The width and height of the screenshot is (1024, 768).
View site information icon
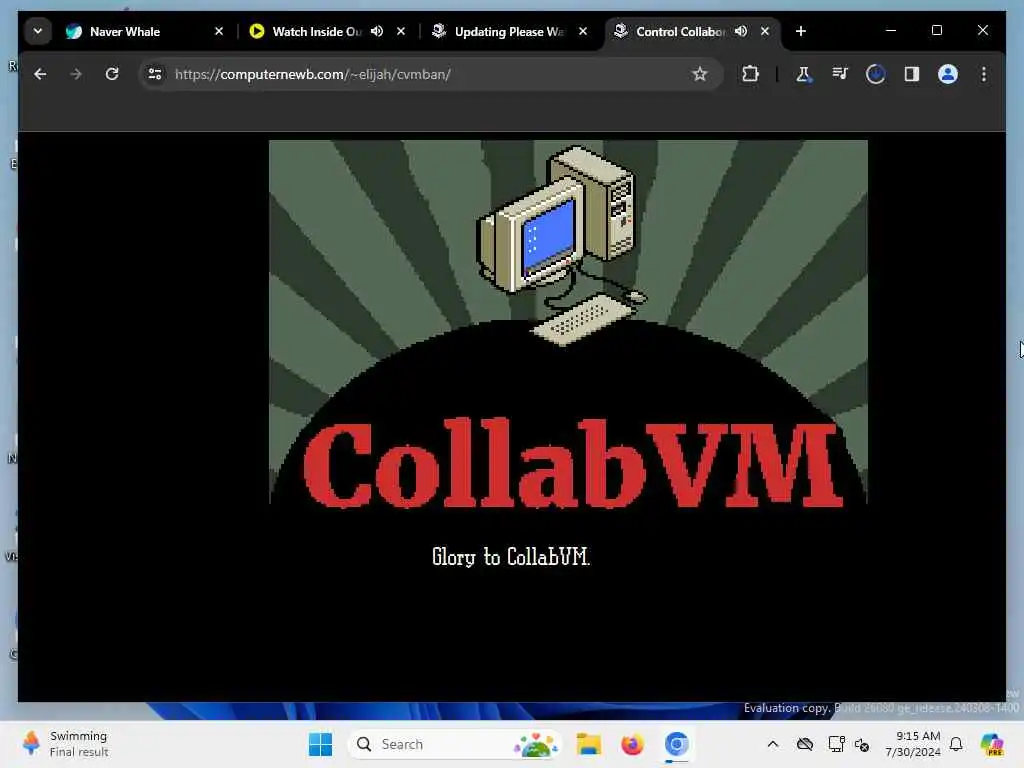[x=155, y=74]
